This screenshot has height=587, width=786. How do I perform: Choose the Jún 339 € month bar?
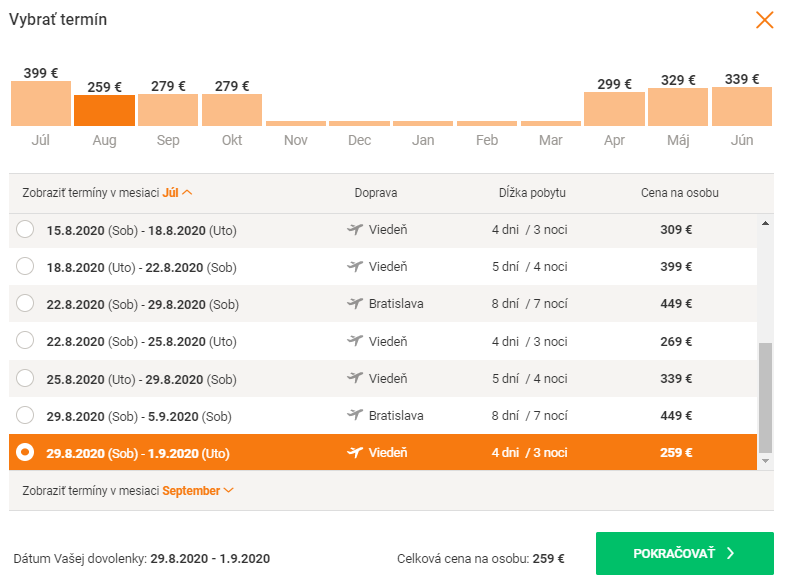pyautogui.click(x=742, y=106)
